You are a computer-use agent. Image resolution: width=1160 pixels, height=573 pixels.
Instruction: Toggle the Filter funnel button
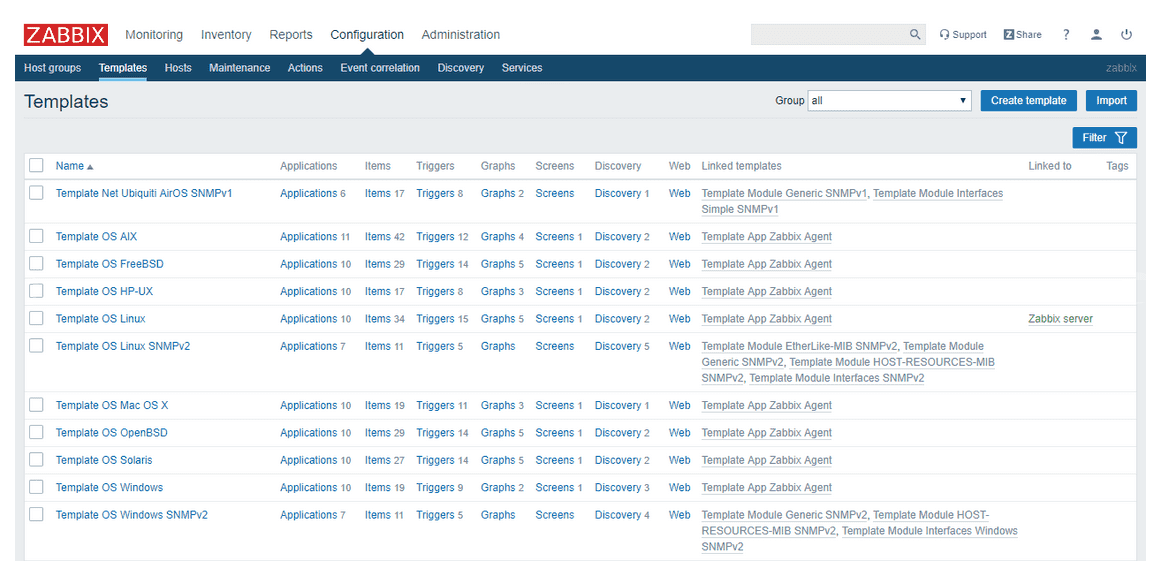1105,138
